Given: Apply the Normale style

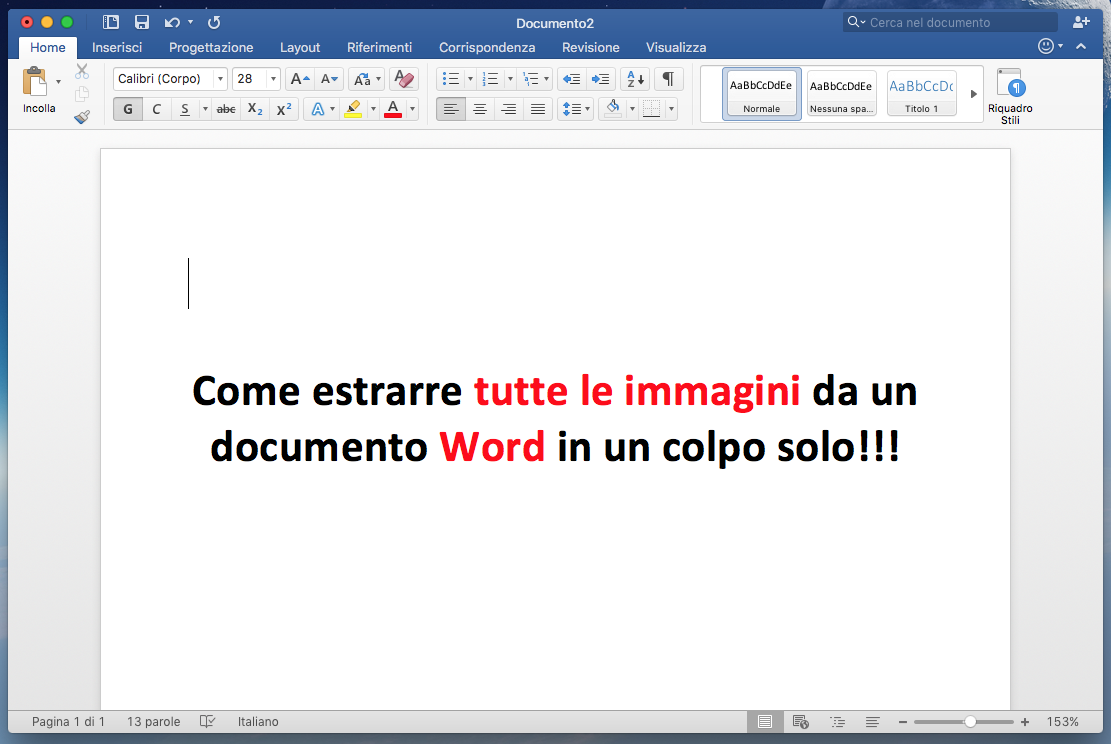Looking at the screenshot, I should click(761, 94).
